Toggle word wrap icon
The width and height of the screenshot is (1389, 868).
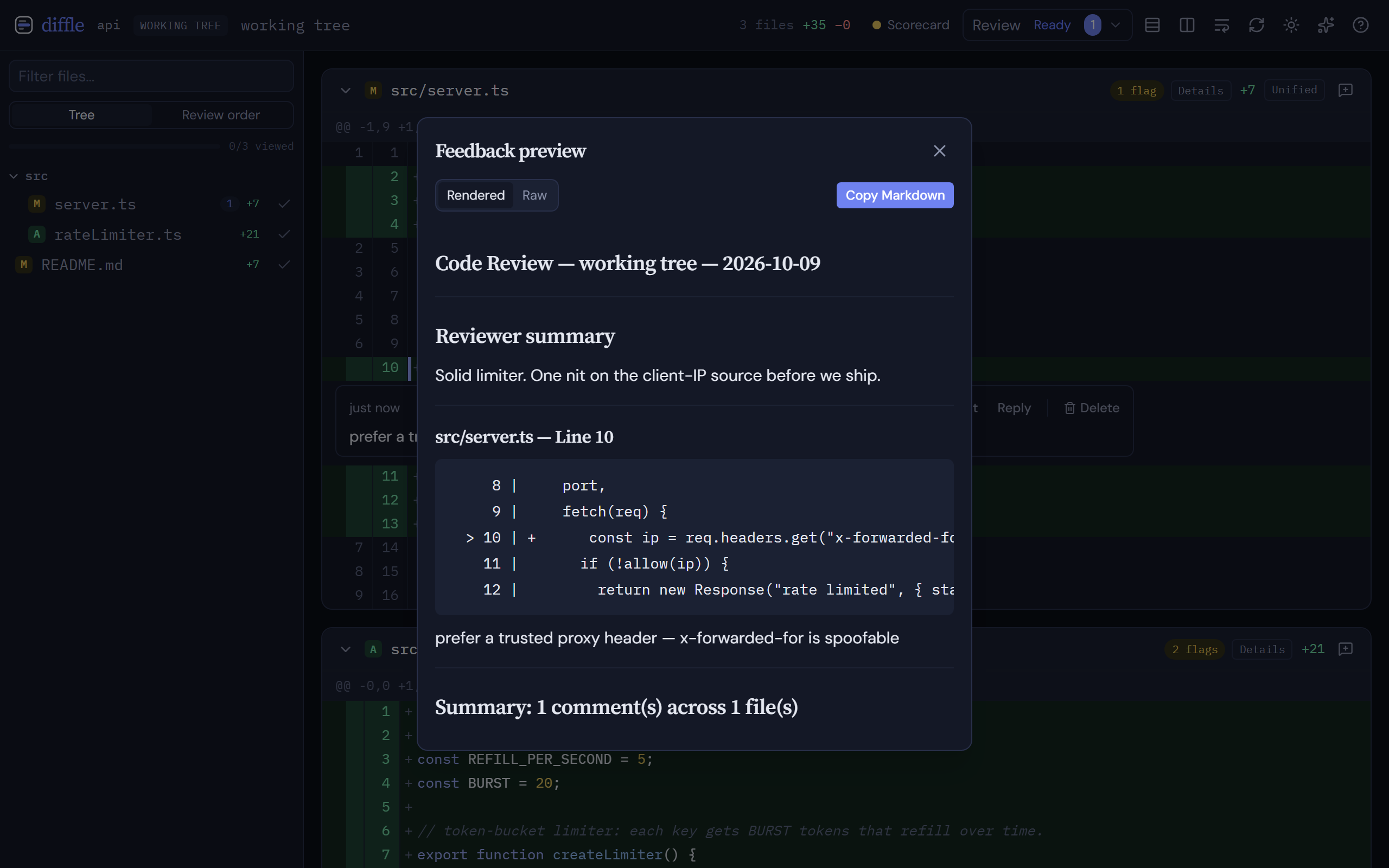point(1221,25)
